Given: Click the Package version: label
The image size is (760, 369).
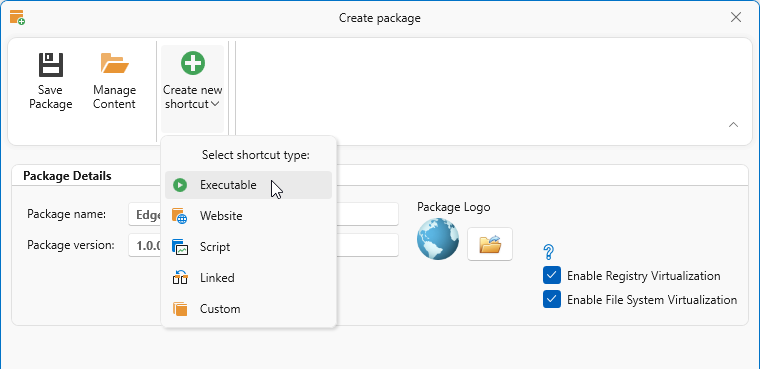Looking at the screenshot, I should pyautogui.click(x=71, y=245).
